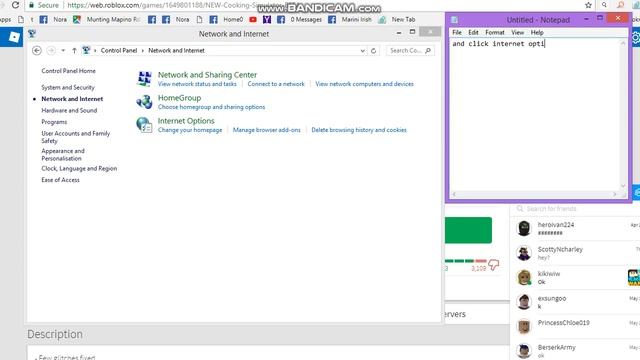Image resolution: width=640 pixels, height=360 pixels.
Task: Open the Yahoo bookmark icon
Action: point(267,20)
